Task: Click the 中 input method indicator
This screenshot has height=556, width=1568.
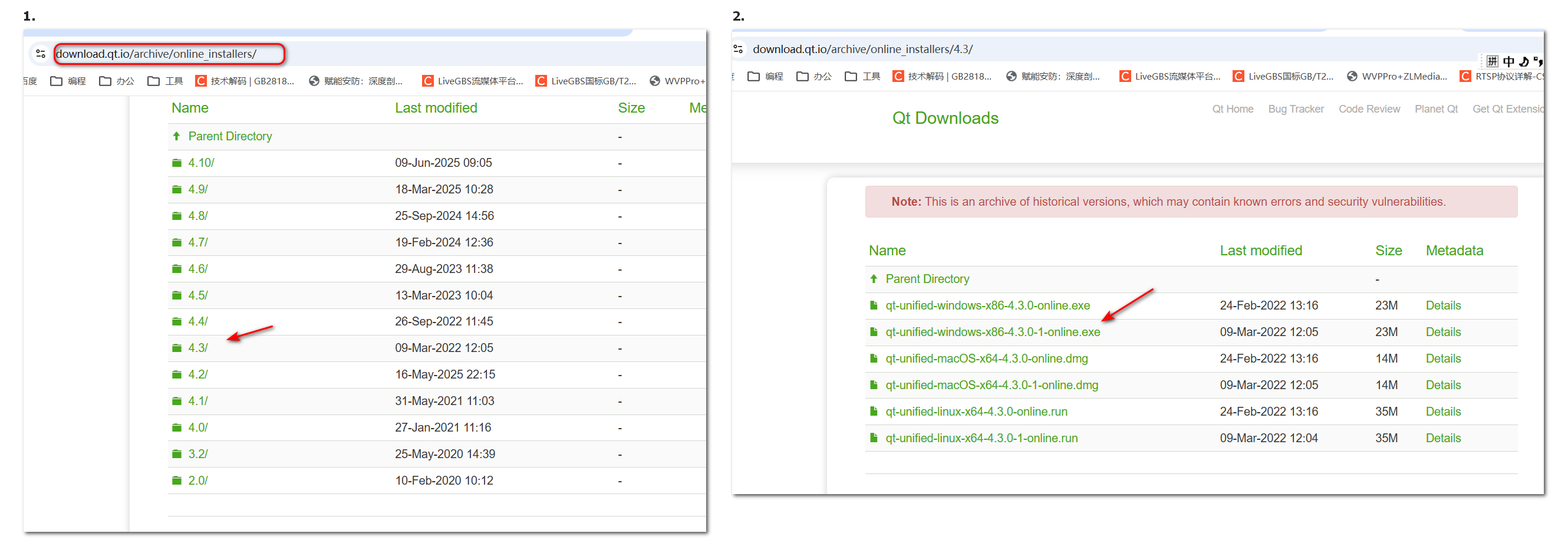Action: 1508,61
